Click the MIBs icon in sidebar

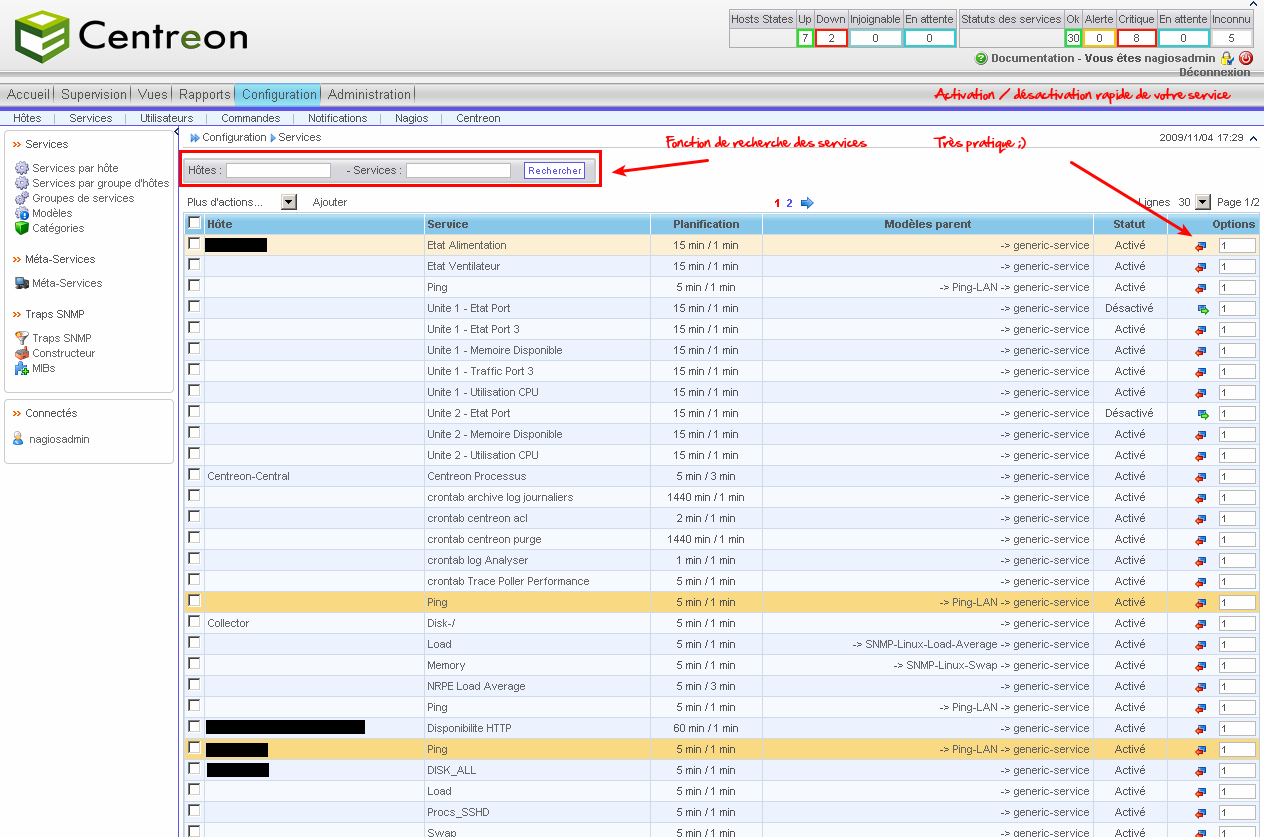coord(22,368)
